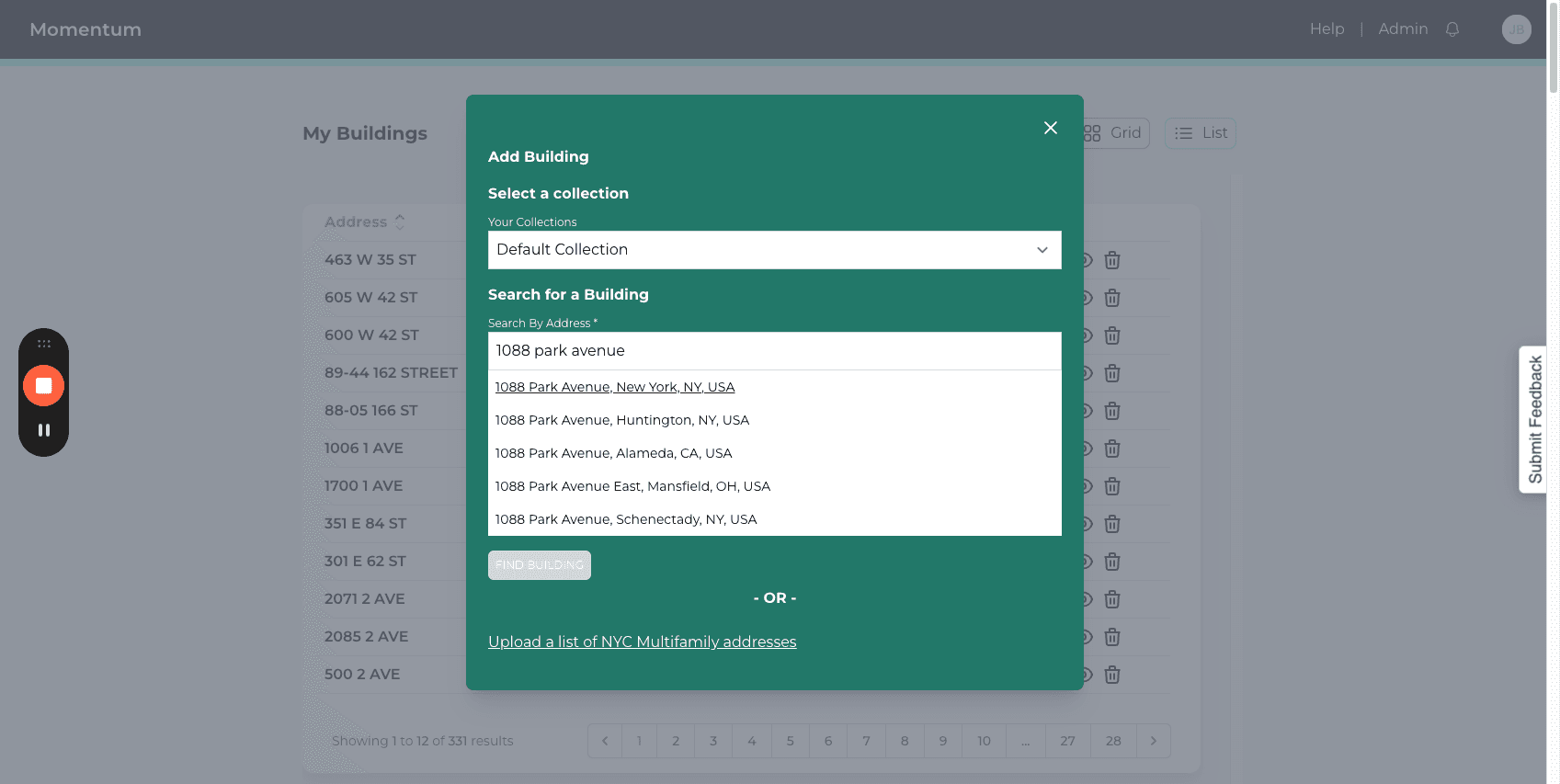Go to results page 4
Screen dimensions: 1560x784
tap(752, 741)
